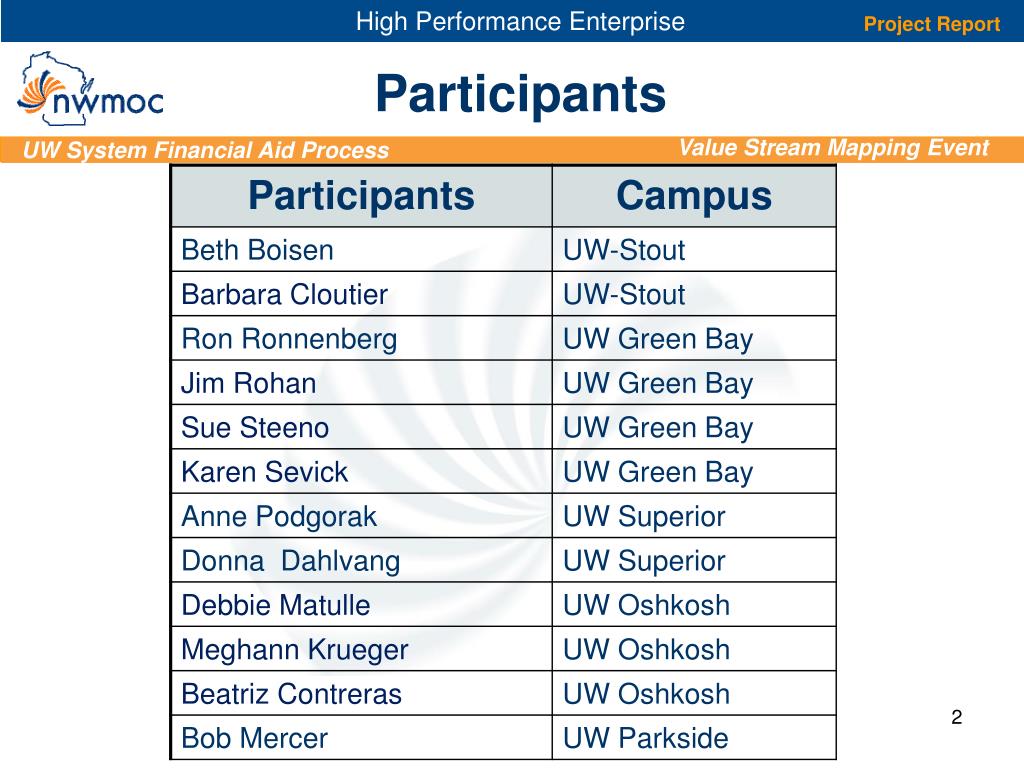The image size is (1024, 768).
Task: Click the Anne Podgorak name cell
Action: (x=361, y=517)
